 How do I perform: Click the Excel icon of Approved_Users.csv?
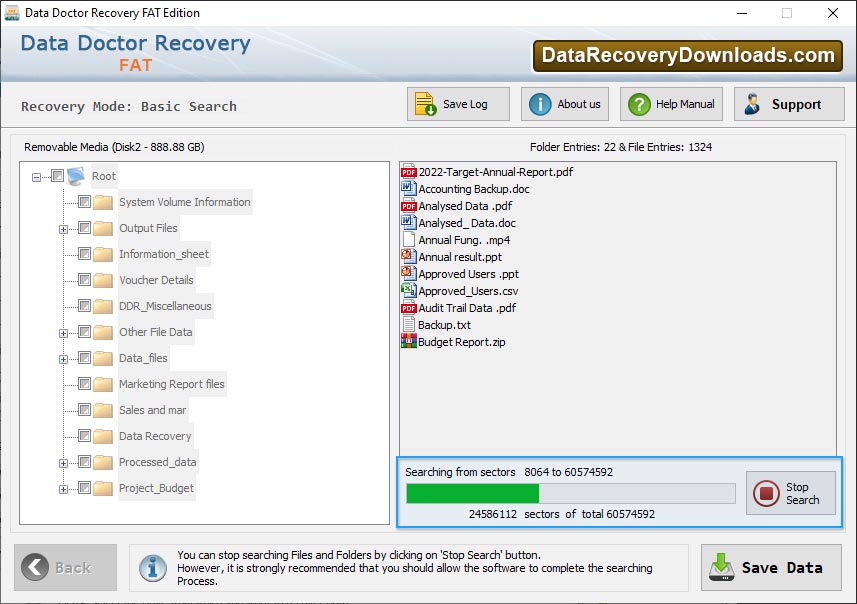(x=409, y=291)
